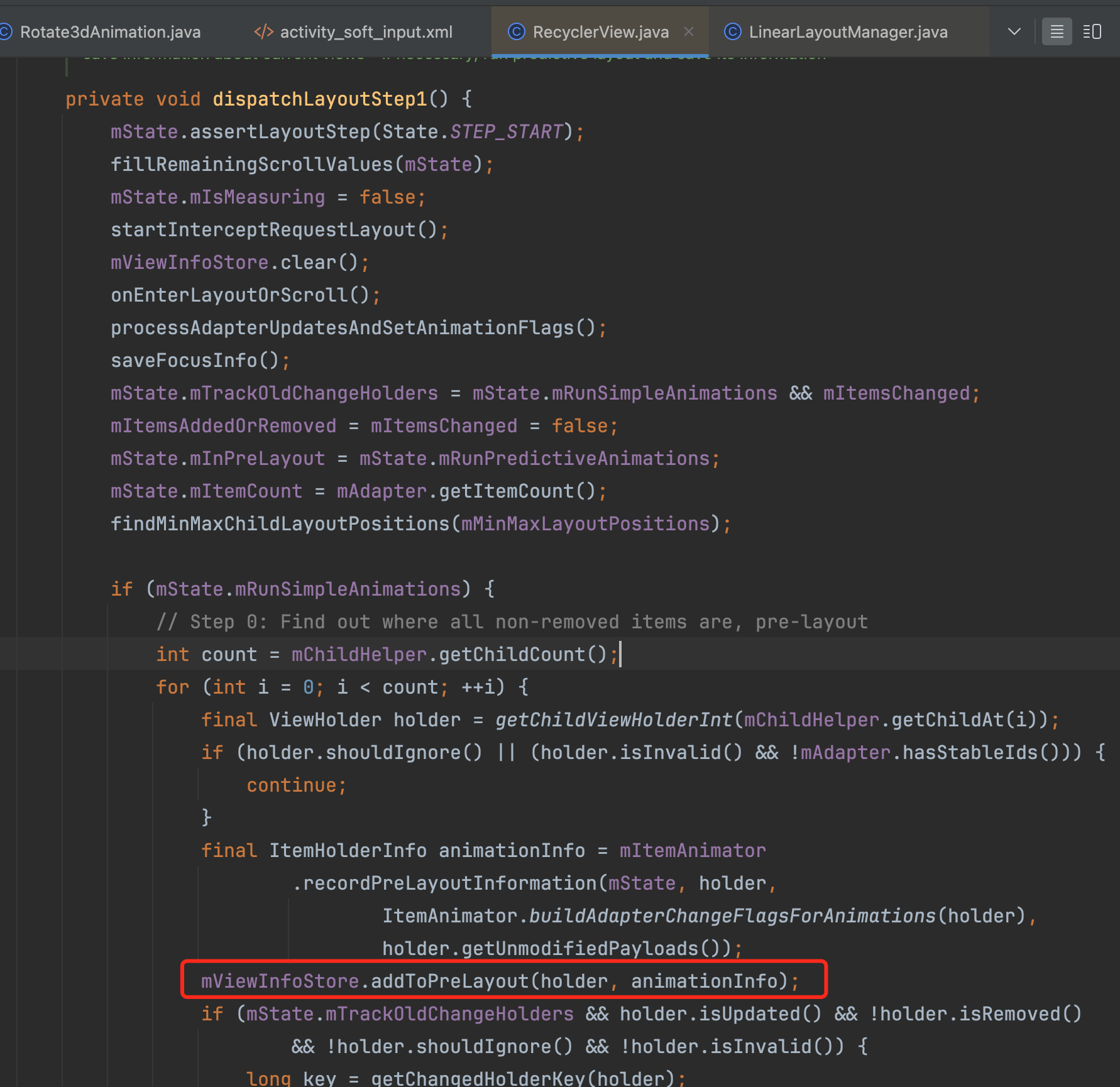Viewport: 1120px width, 1087px height.
Task: Click findMinMaxChildLayoutPositions call
Action: click(x=280, y=524)
